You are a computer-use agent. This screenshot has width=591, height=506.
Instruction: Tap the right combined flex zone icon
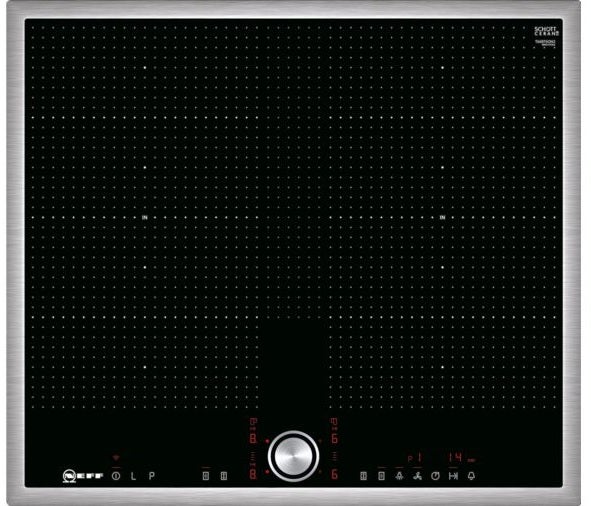pyautogui.click(x=381, y=476)
